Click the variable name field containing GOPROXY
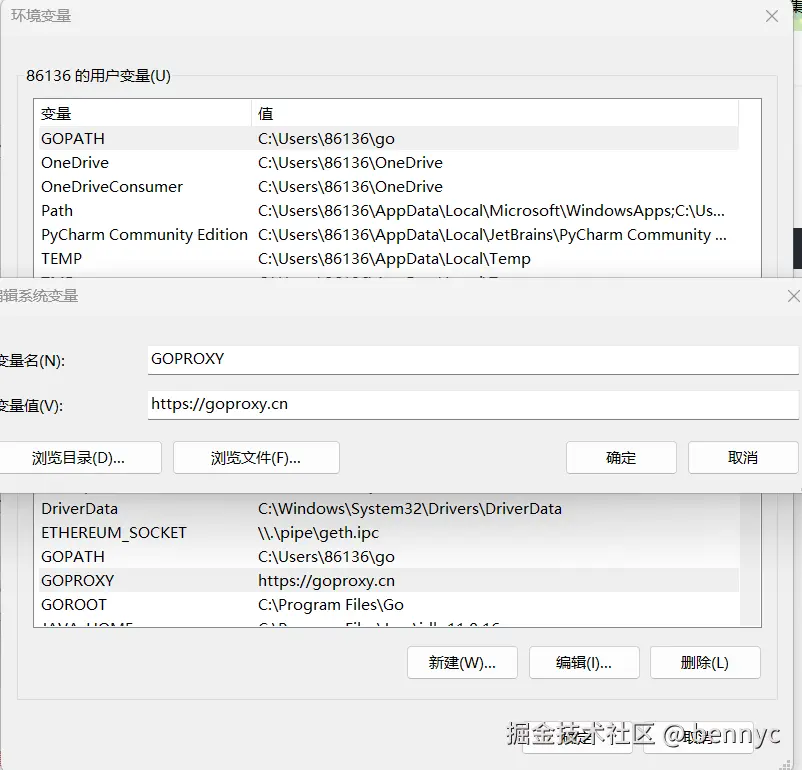Viewport: 802px width, 770px height. point(473,360)
